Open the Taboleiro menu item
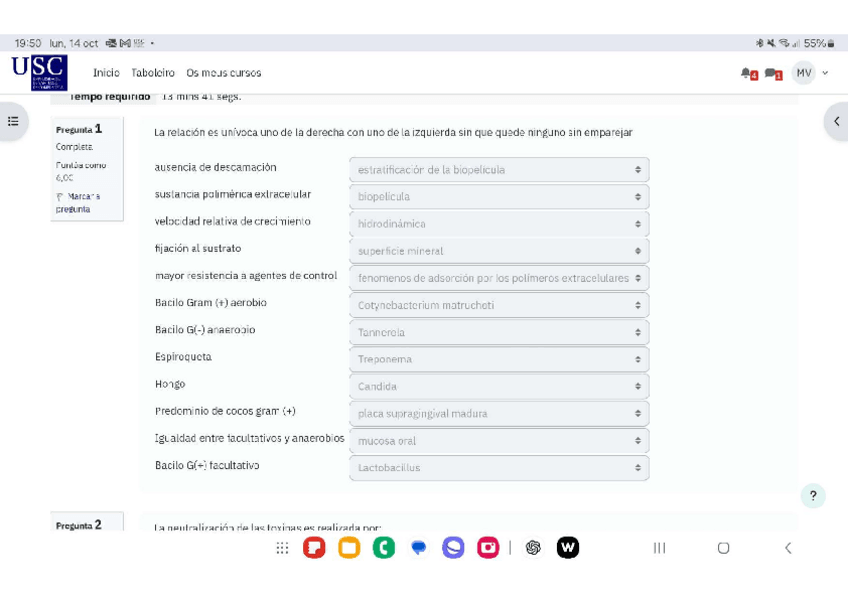 point(153,73)
